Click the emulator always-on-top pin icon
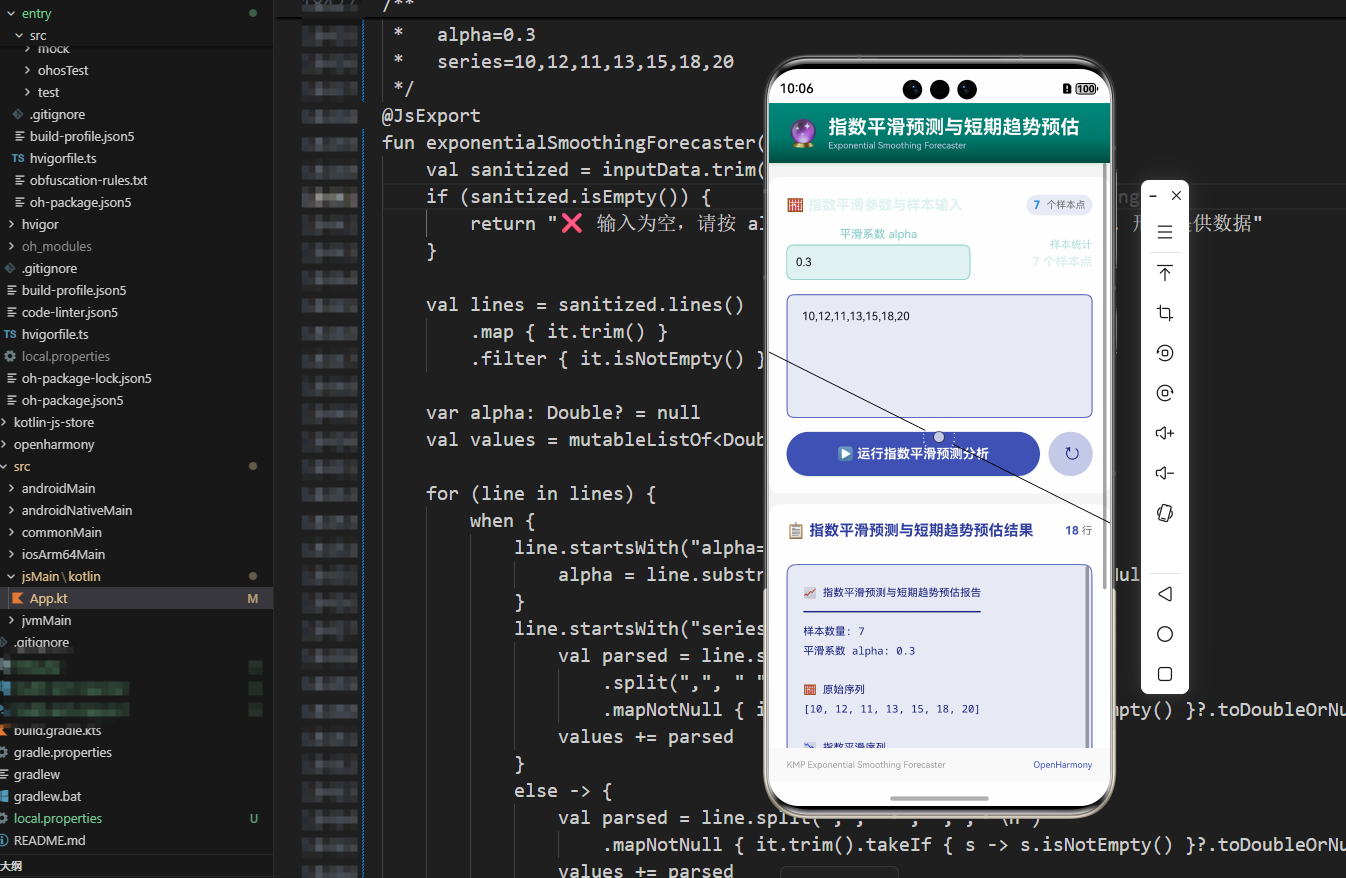Image resolution: width=1346 pixels, height=878 pixels. (x=1164, y=273)
